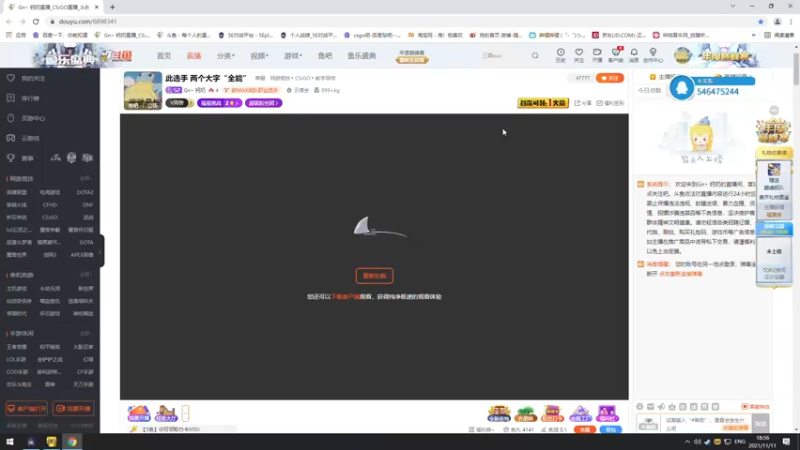
Task: Select DNF in game category list
Action: click(87, 205)
